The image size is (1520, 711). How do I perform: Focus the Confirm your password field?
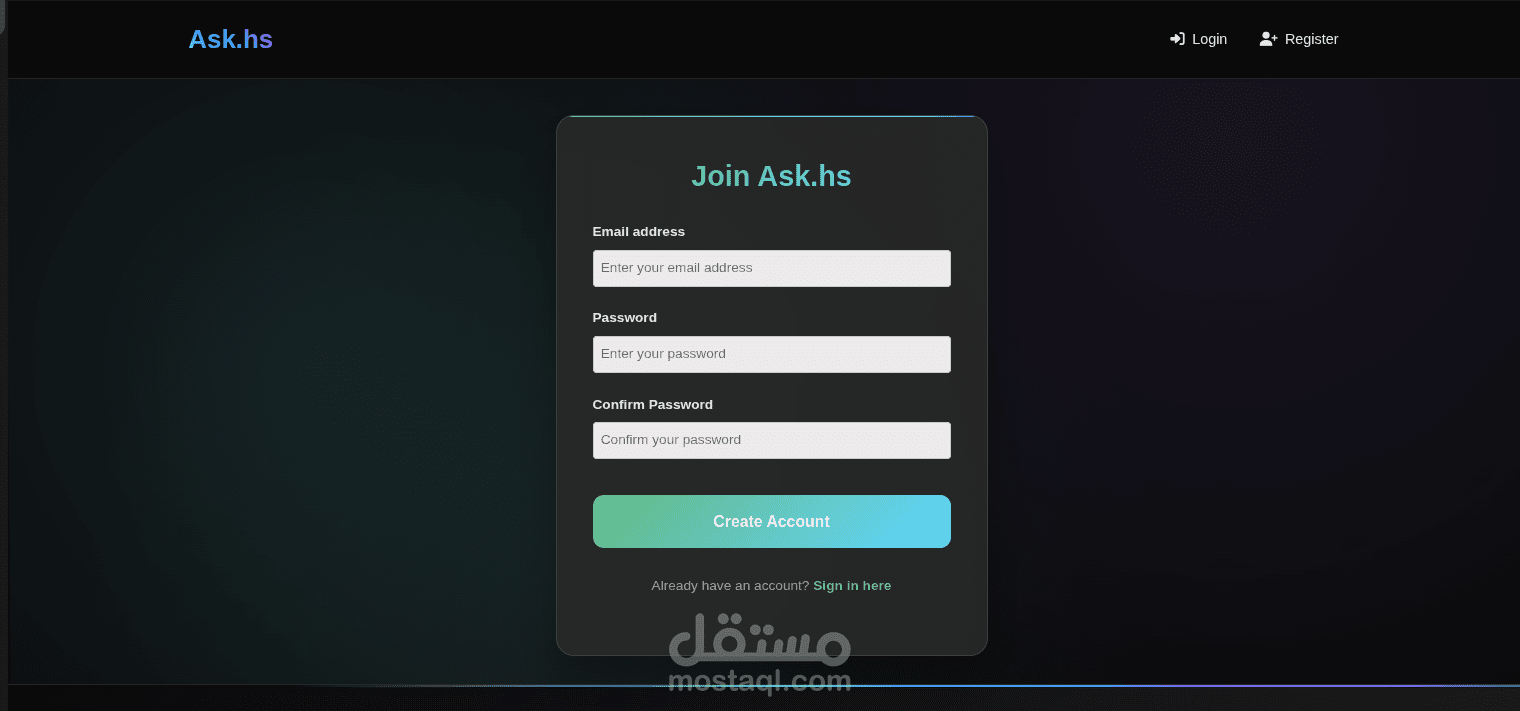tap(771, 440)
